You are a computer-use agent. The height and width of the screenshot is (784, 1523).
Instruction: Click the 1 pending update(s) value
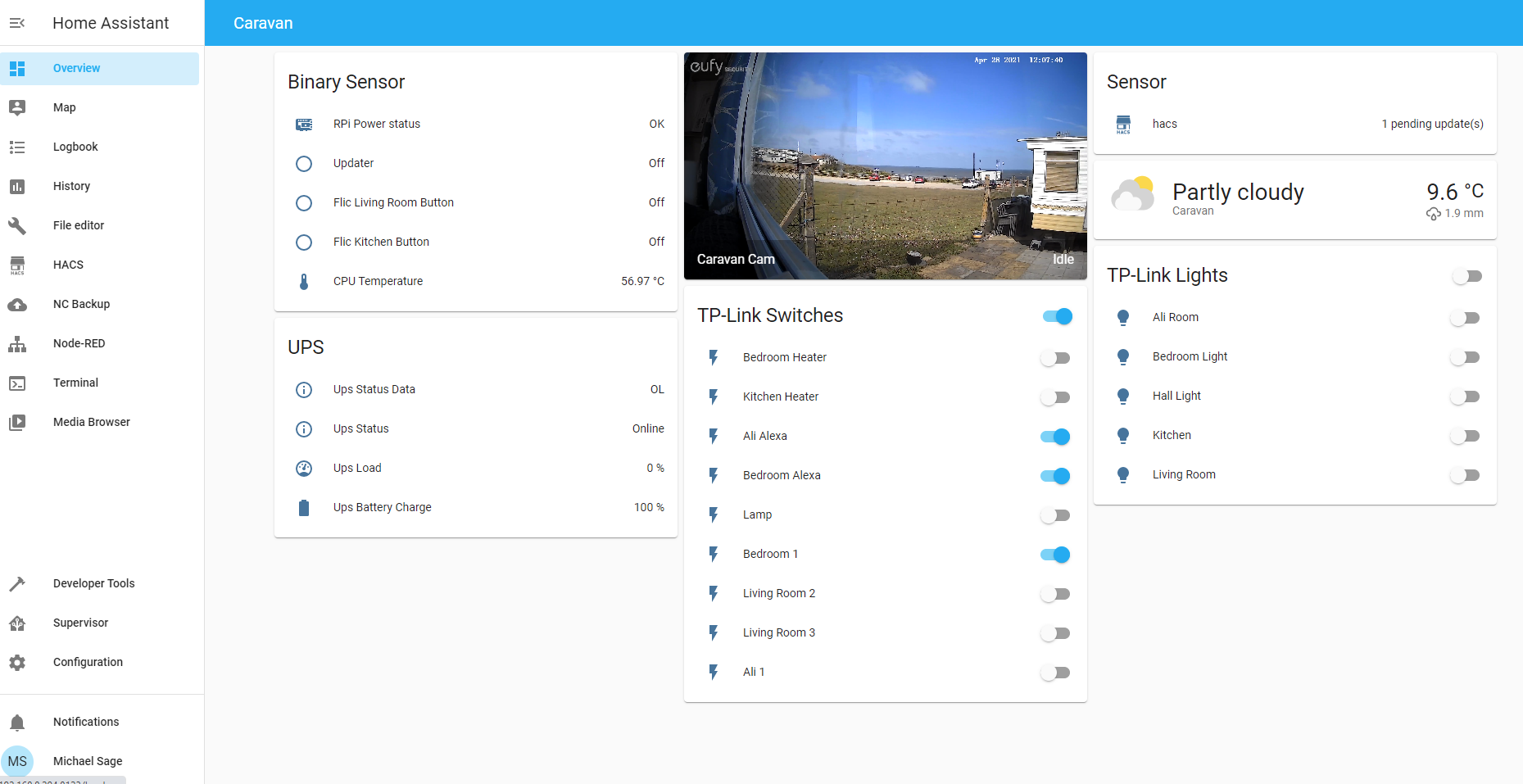pos(1432,124)
